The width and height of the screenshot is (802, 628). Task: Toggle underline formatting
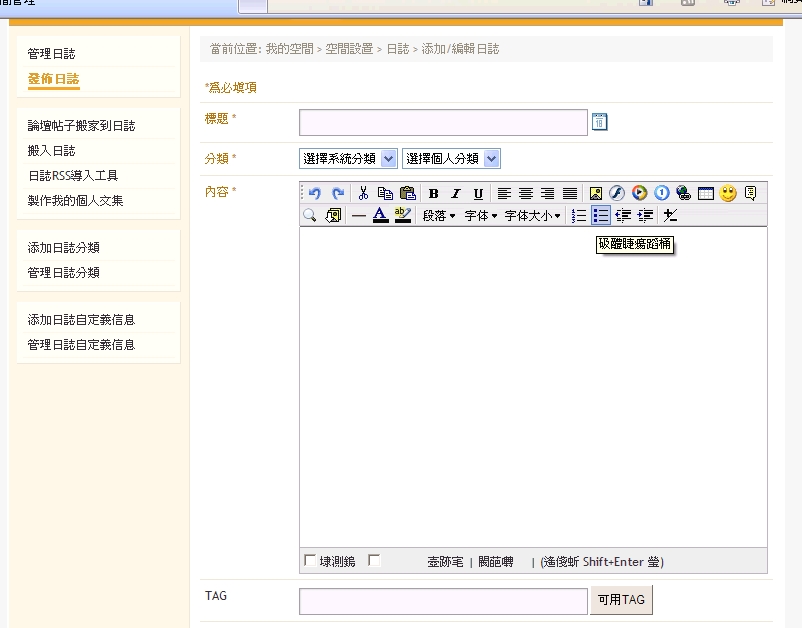click(478, 193)
